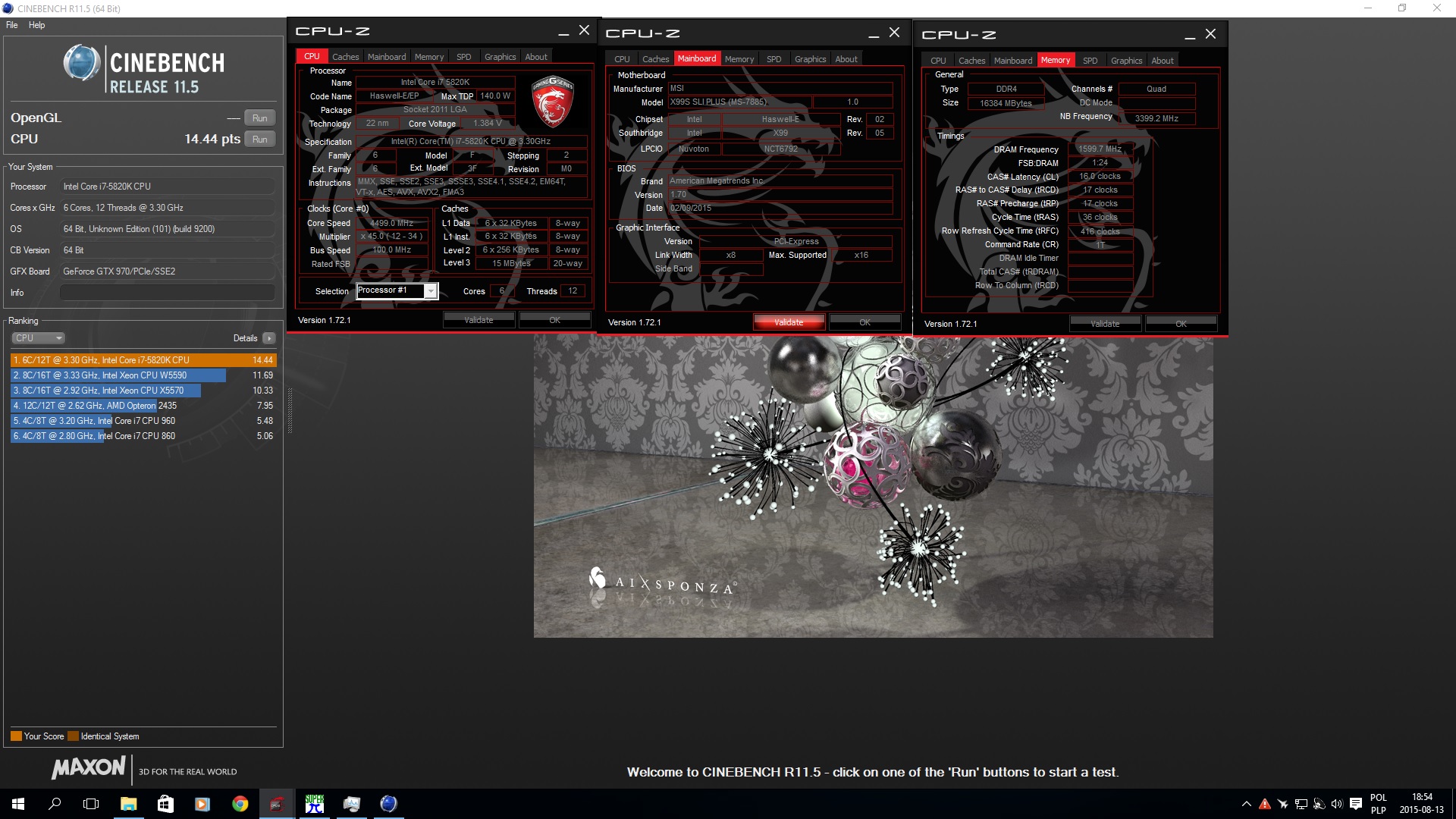Image resolution: width=1456 pixels, height=819 pixels.
Task: Open the monitor utility taskbar icon
Action: pyautogui.click(x=351, y=804)
